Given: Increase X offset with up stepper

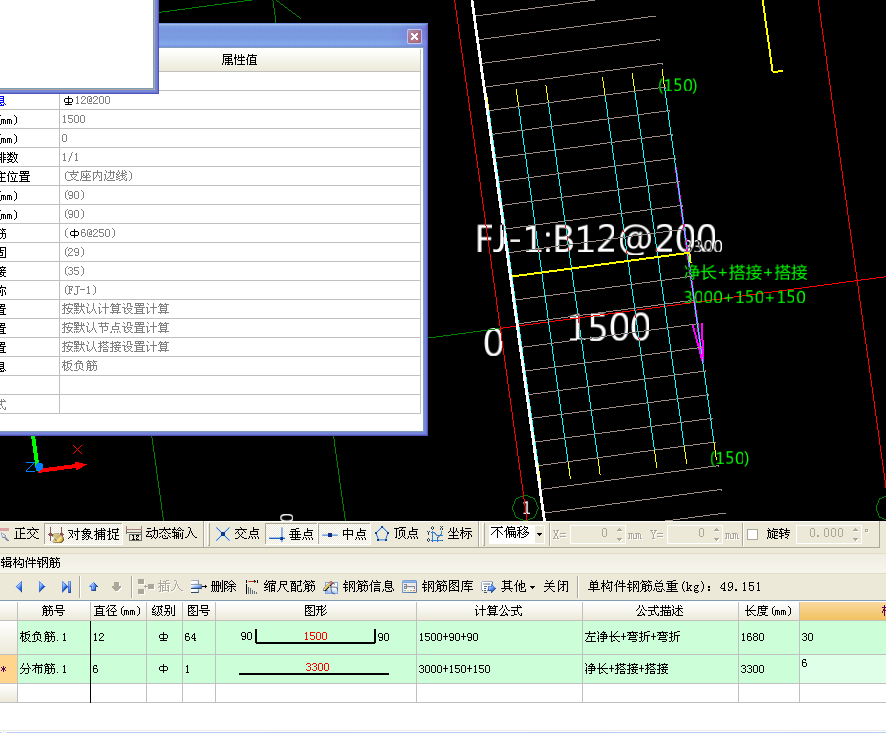Looking at the screenshot, I should [620, 530].
